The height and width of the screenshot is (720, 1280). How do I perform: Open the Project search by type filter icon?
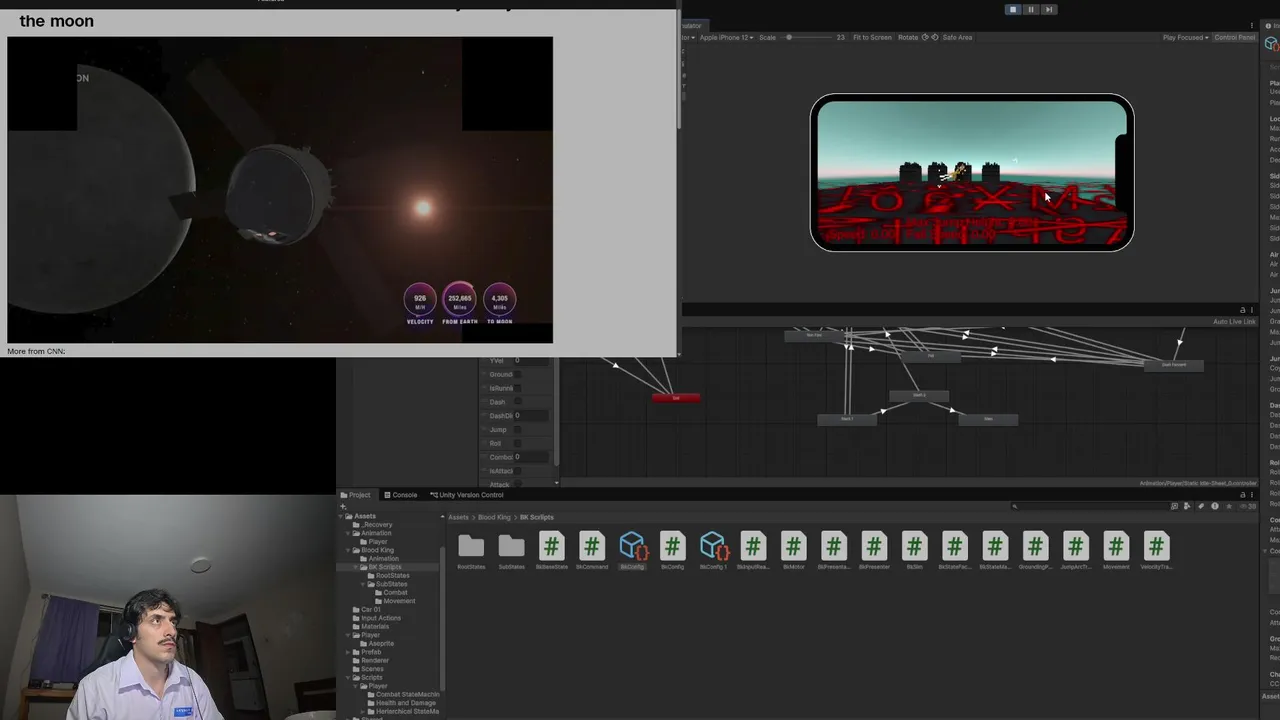(x=1188, y=506)
